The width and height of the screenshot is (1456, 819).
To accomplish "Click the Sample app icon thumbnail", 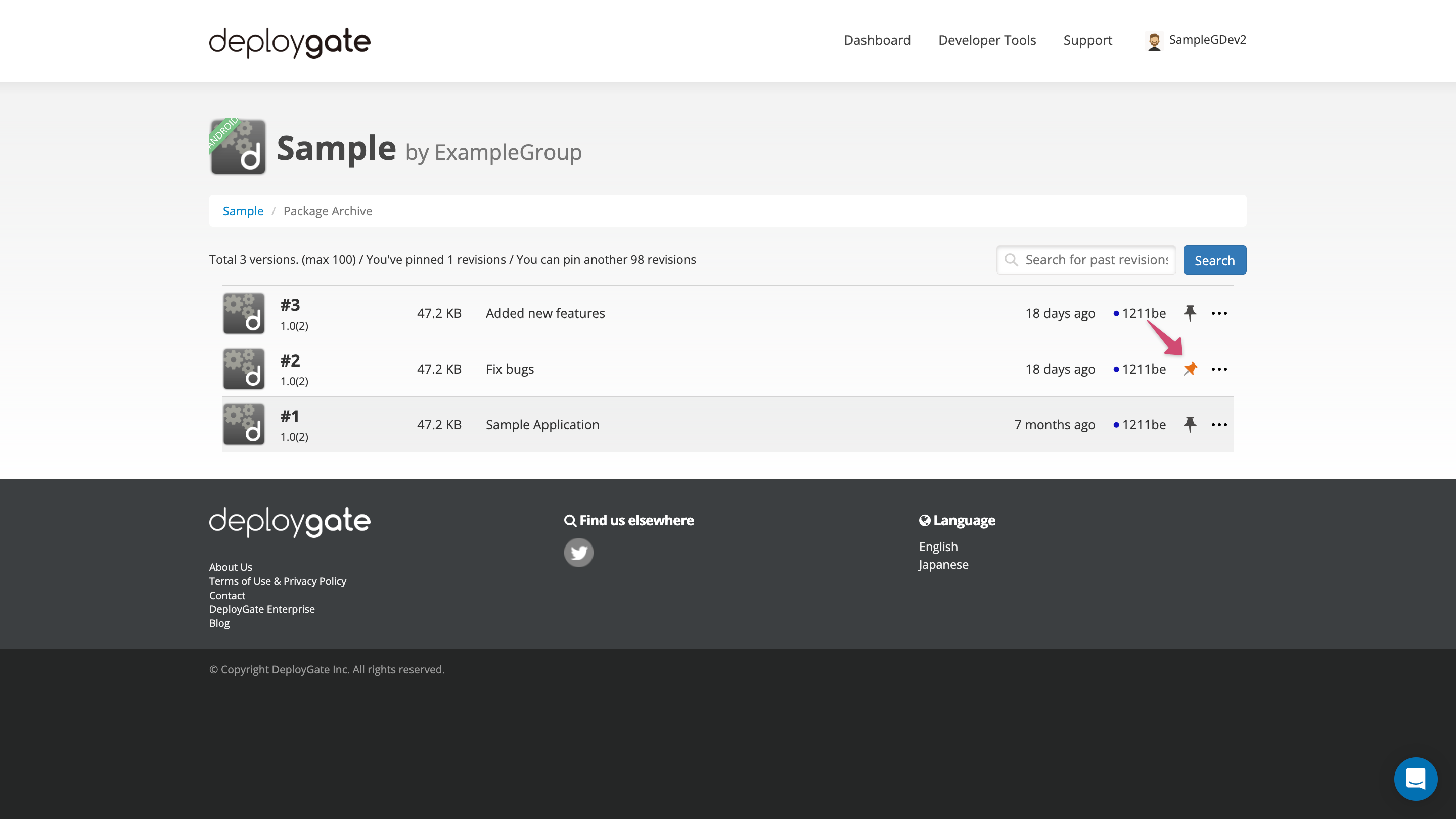I will pos(238,147).
